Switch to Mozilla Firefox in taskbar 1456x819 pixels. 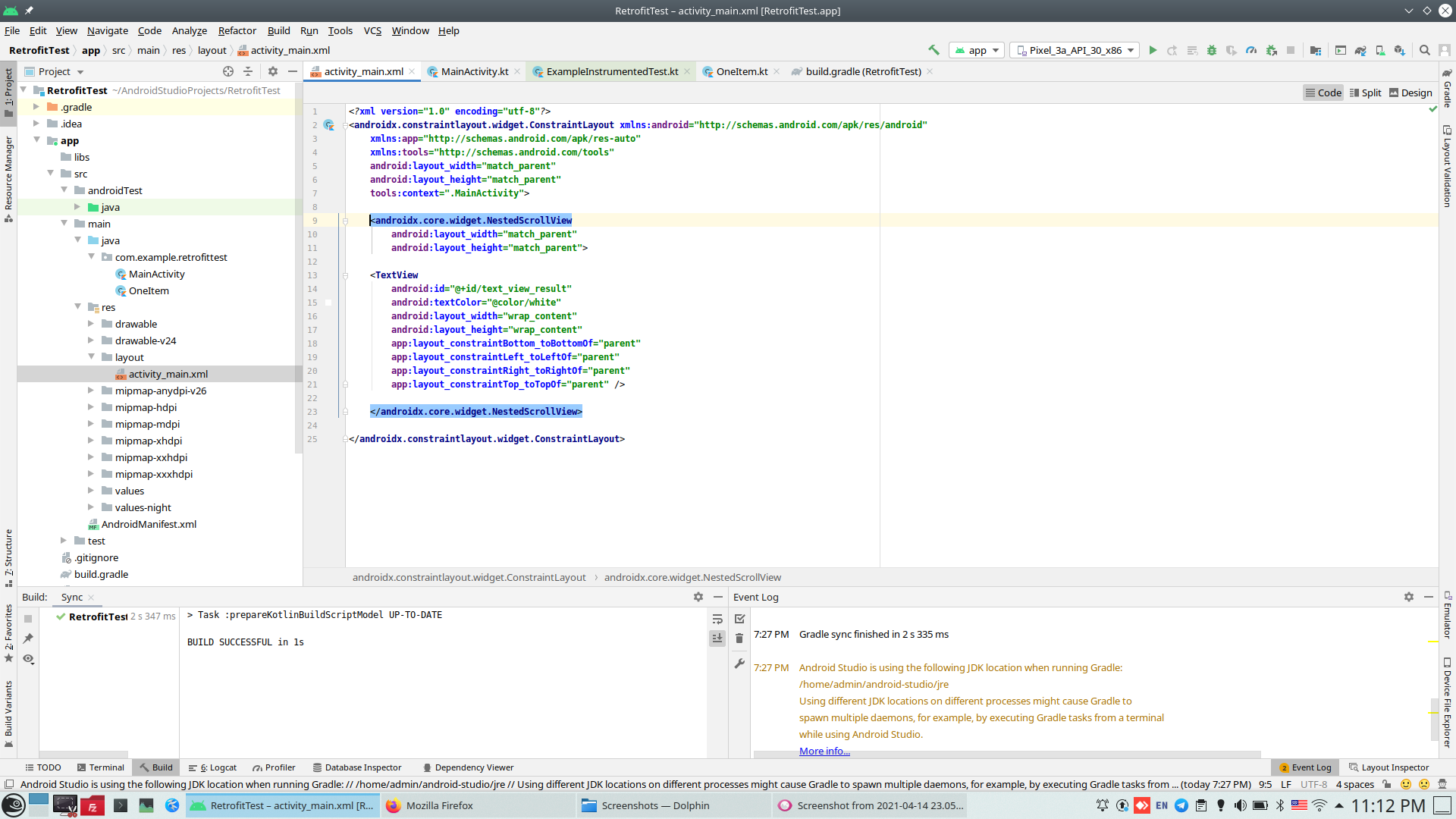[438, 805]
